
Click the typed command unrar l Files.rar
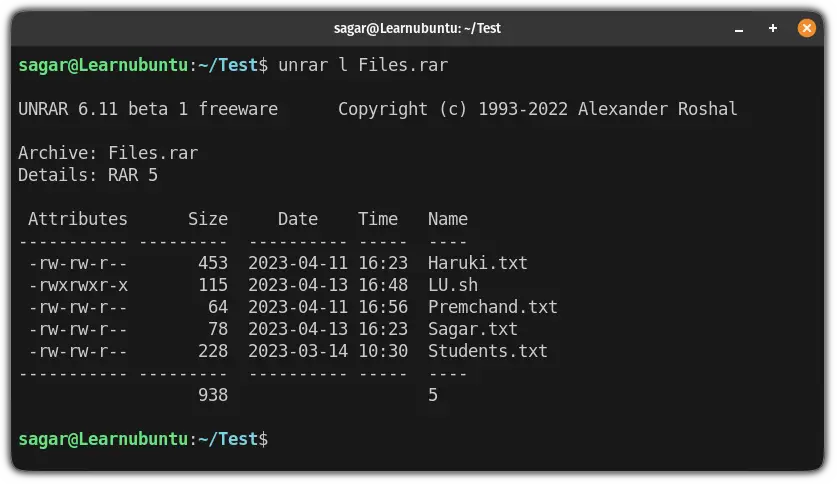click(363, 65)
